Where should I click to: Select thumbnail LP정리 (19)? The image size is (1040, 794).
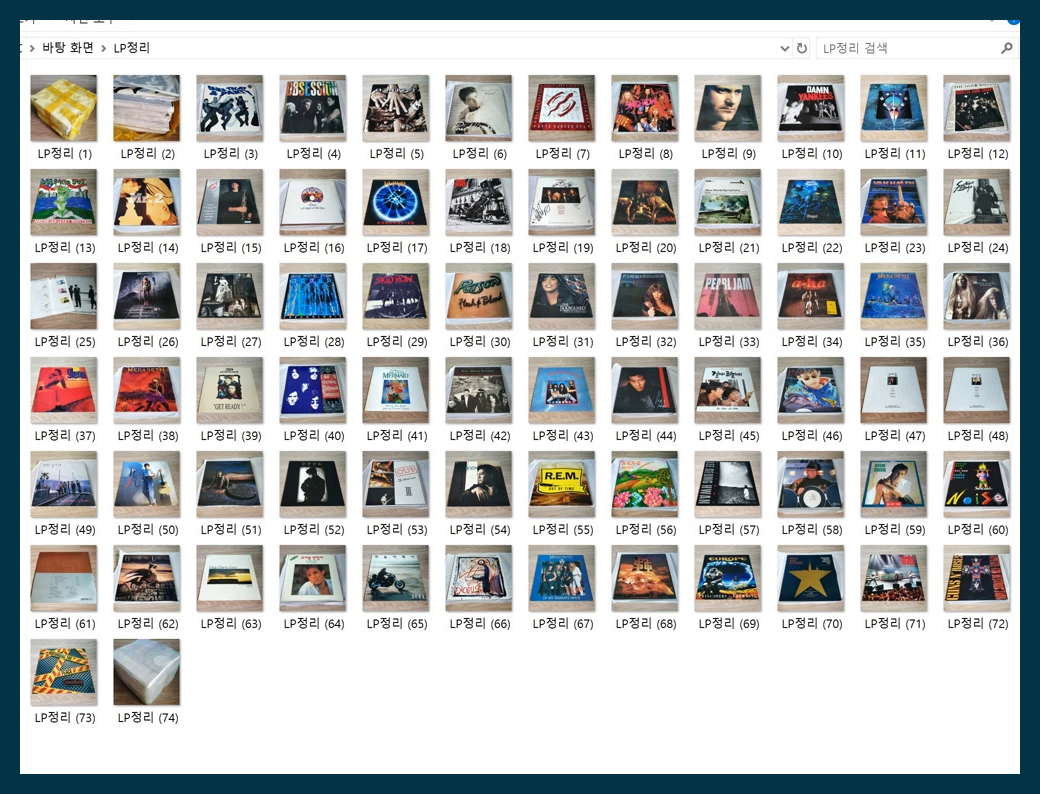point(561,202)
